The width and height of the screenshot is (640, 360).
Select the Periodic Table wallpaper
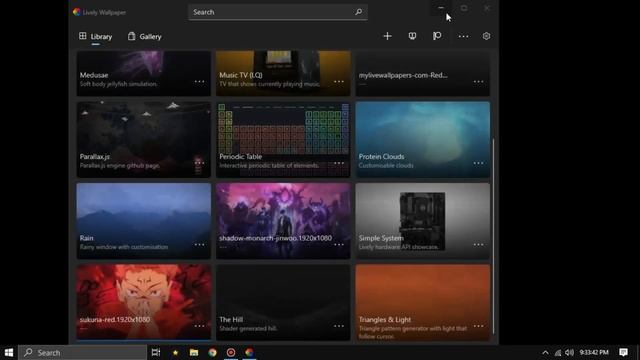283,140
